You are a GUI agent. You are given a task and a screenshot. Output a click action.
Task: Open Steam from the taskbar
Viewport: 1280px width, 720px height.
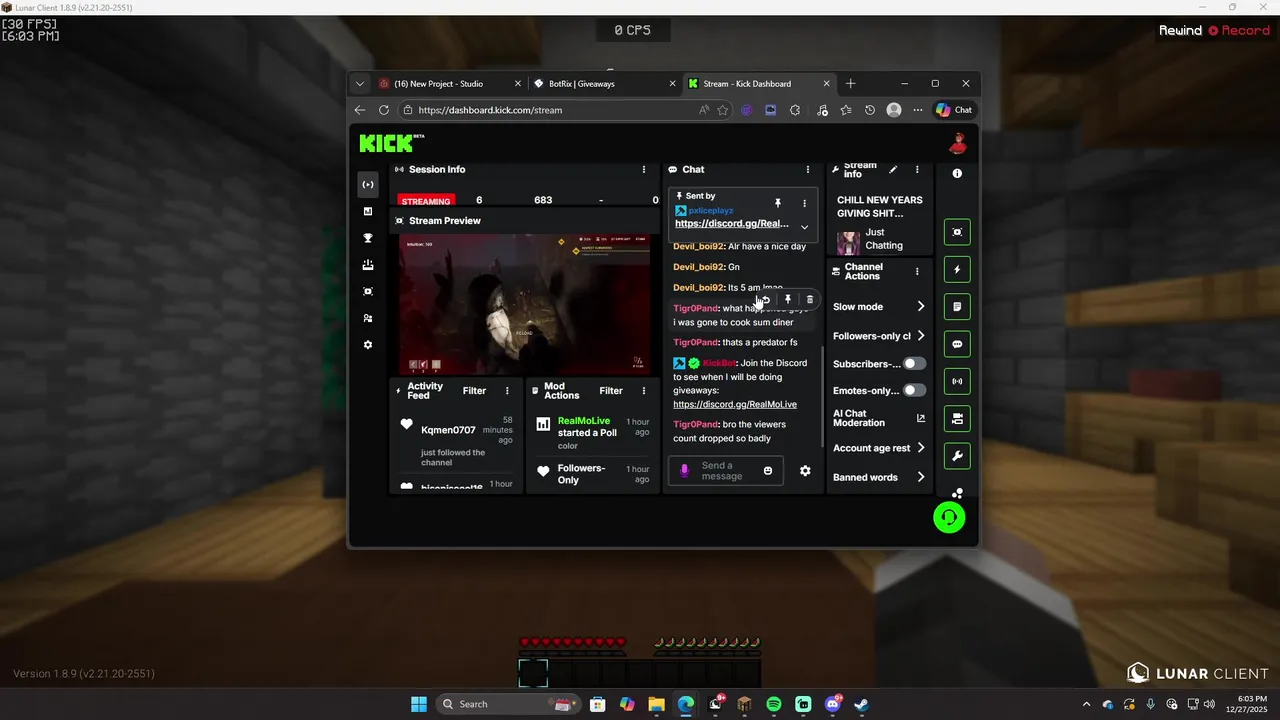click(x=862, y=704)
